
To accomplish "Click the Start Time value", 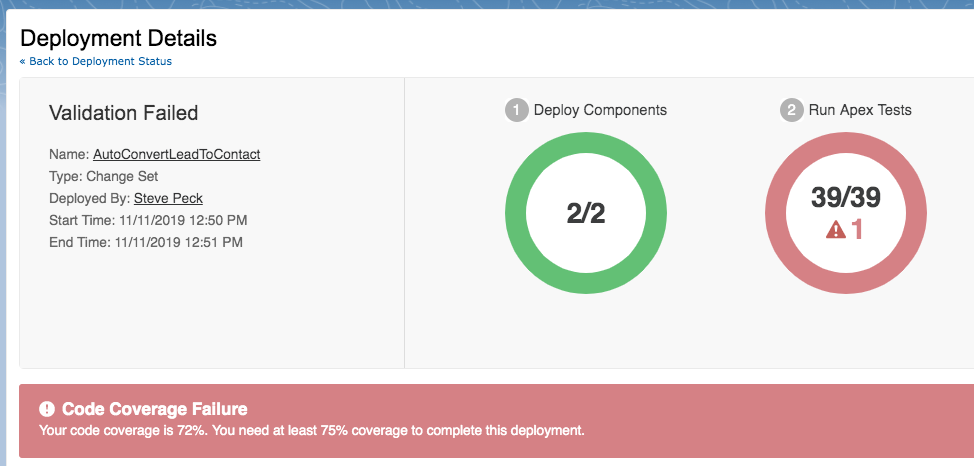I will 181,220.
